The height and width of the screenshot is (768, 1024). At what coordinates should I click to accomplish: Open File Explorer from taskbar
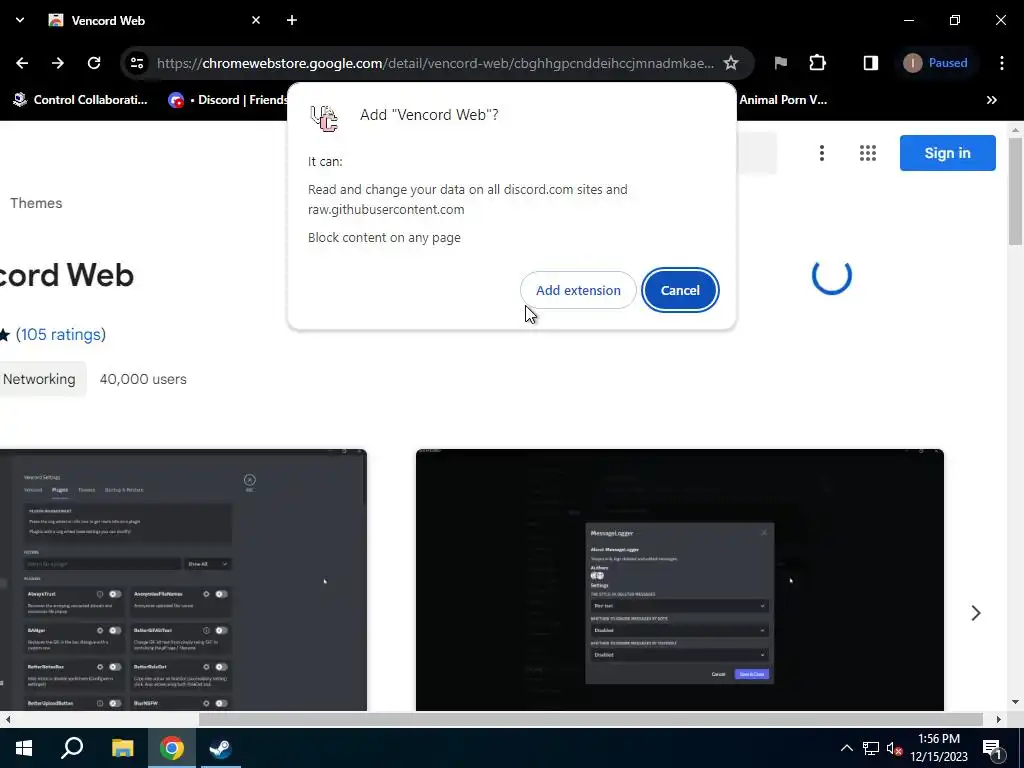coord(122,748)
